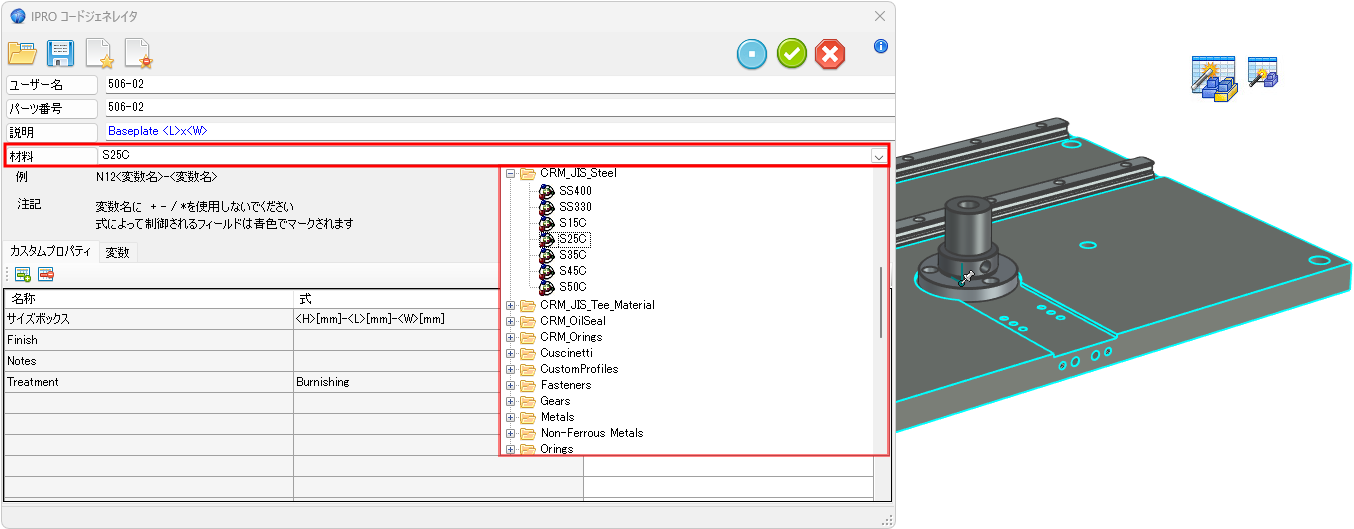This screenshot has width=1354, height=529.
Task: Click the save floppy disk icon
Action: click(61, 53)
